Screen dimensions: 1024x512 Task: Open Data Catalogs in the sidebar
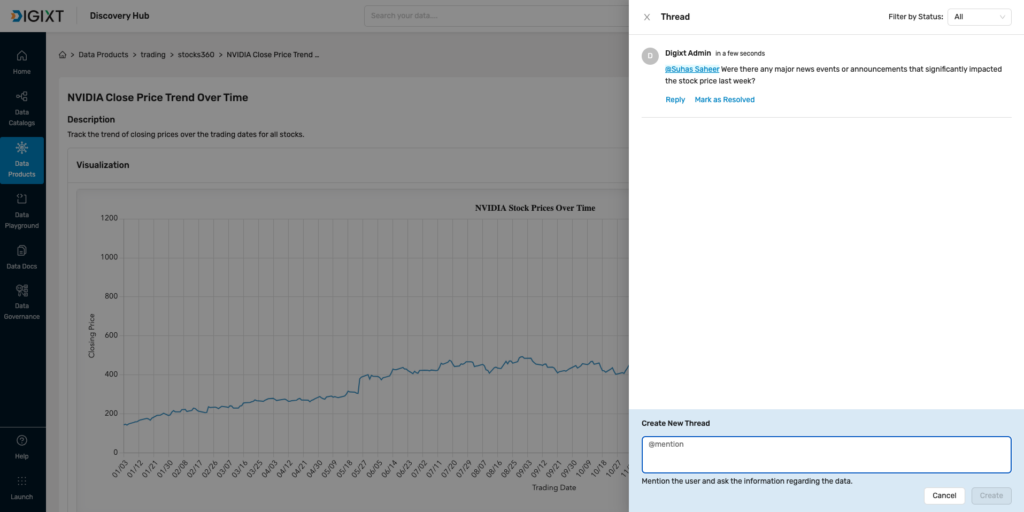(22, 108)
